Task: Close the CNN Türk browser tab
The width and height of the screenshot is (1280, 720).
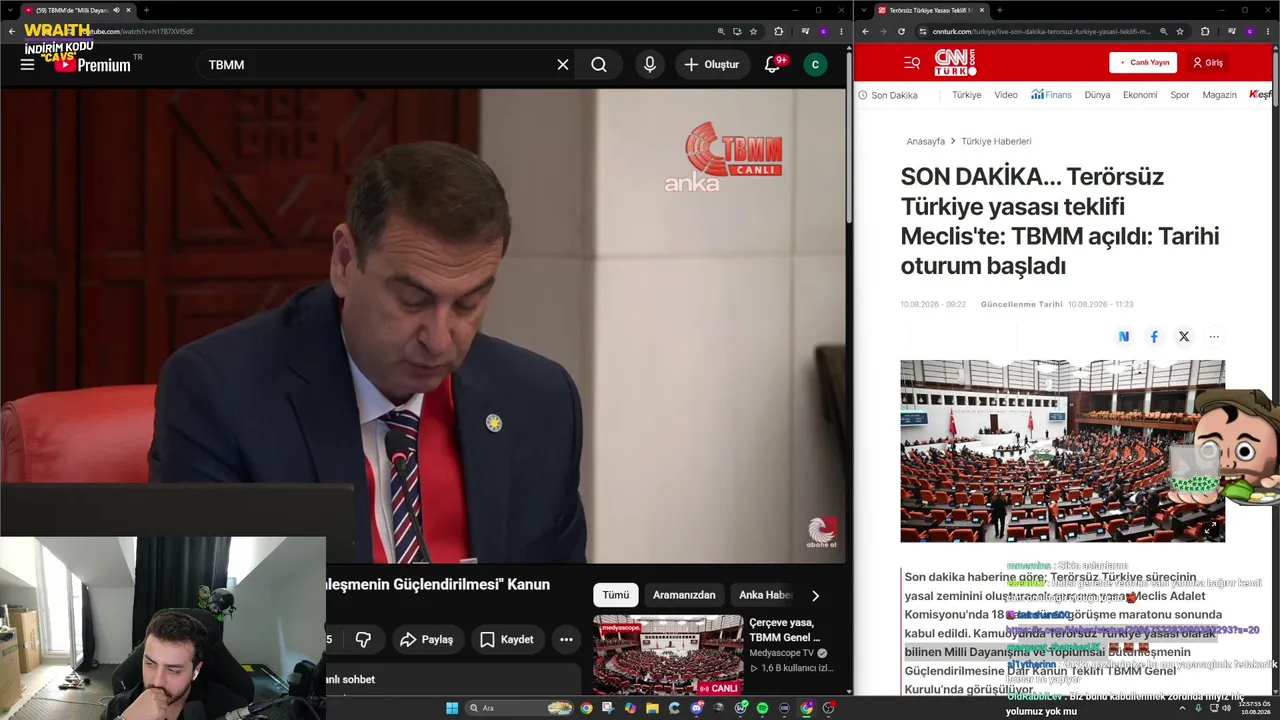Action: (983, 10)
